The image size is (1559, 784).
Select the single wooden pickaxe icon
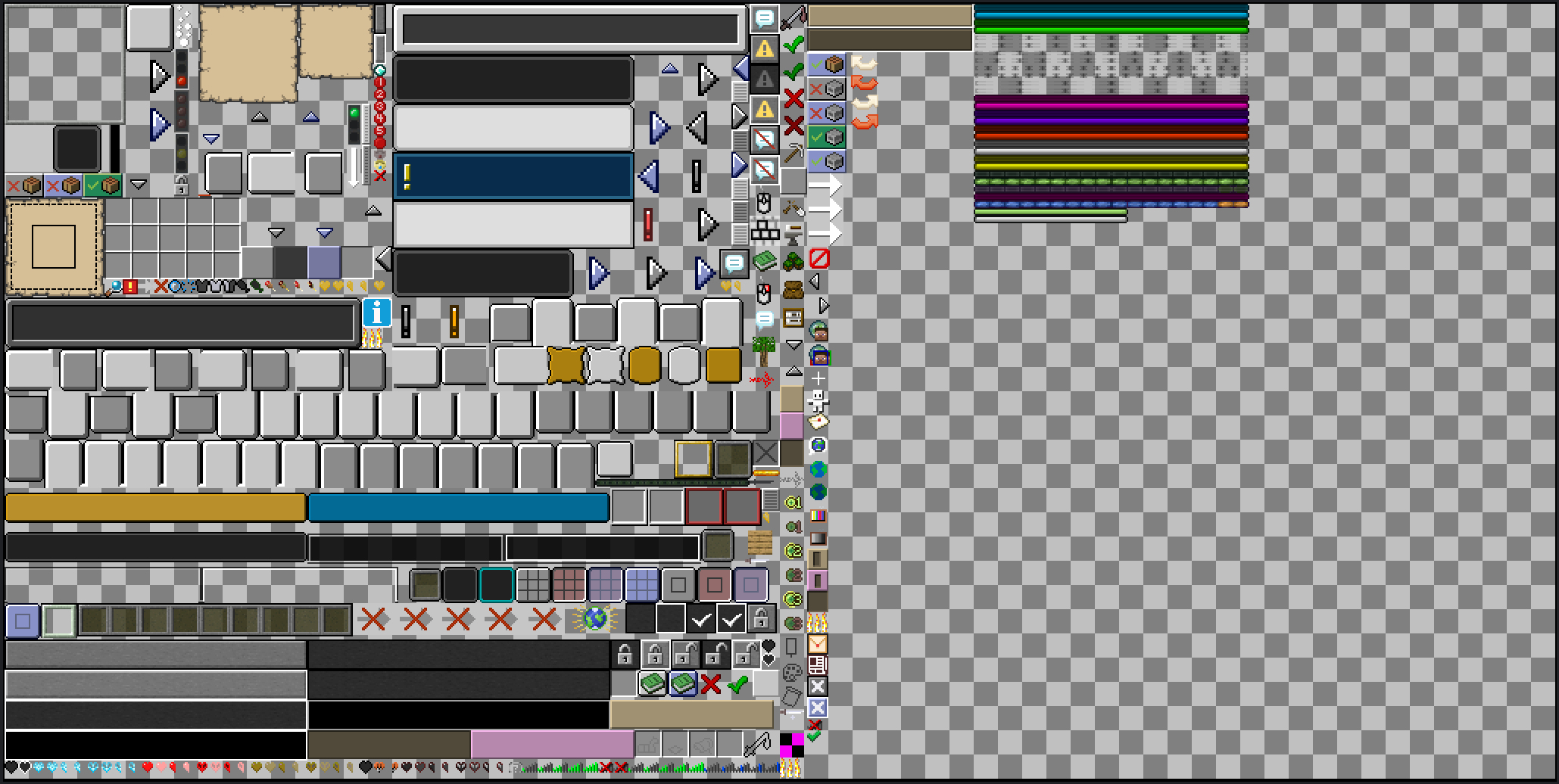(793, 154)
